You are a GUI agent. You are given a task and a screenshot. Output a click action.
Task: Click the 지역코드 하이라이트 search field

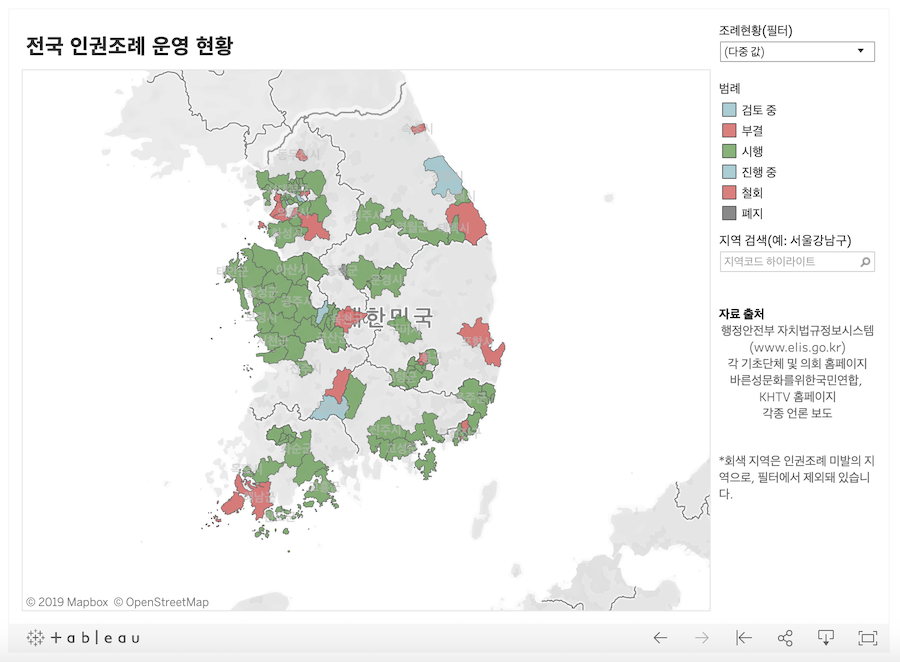point(786,262)
